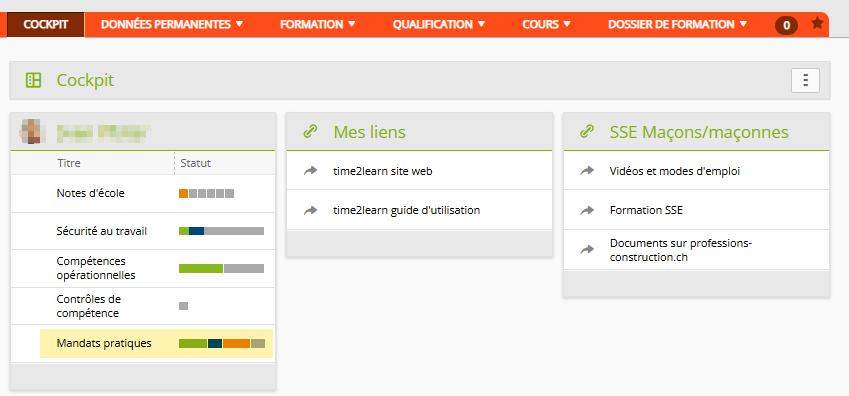Click the arrow icon next to Vidéos et modes d'emploi
The height and width of the screenshot is (396, 849).
587,171
